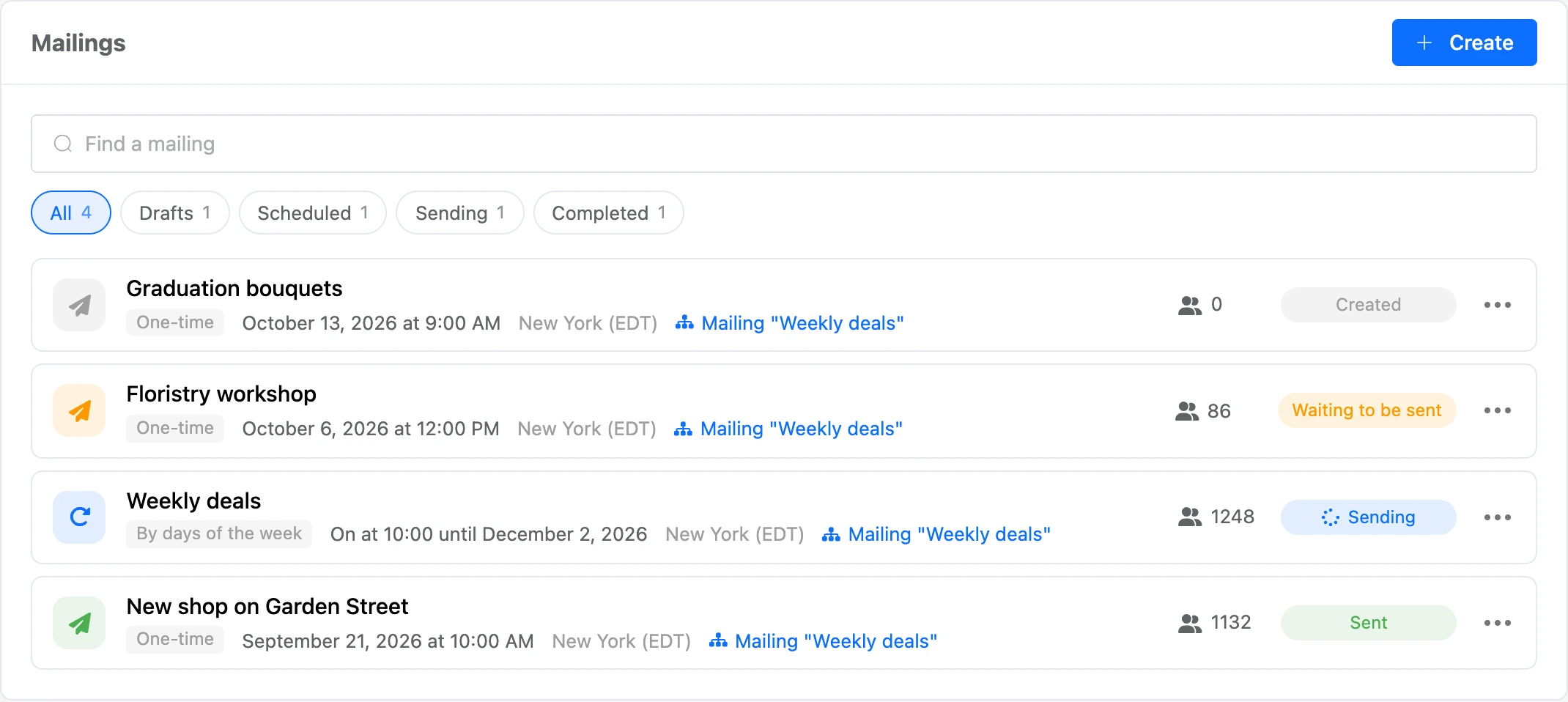The image size is (1568, 702).
Task: Click the org-chart icon before Weekly deals row's mailing link
Action: [831, 535]
